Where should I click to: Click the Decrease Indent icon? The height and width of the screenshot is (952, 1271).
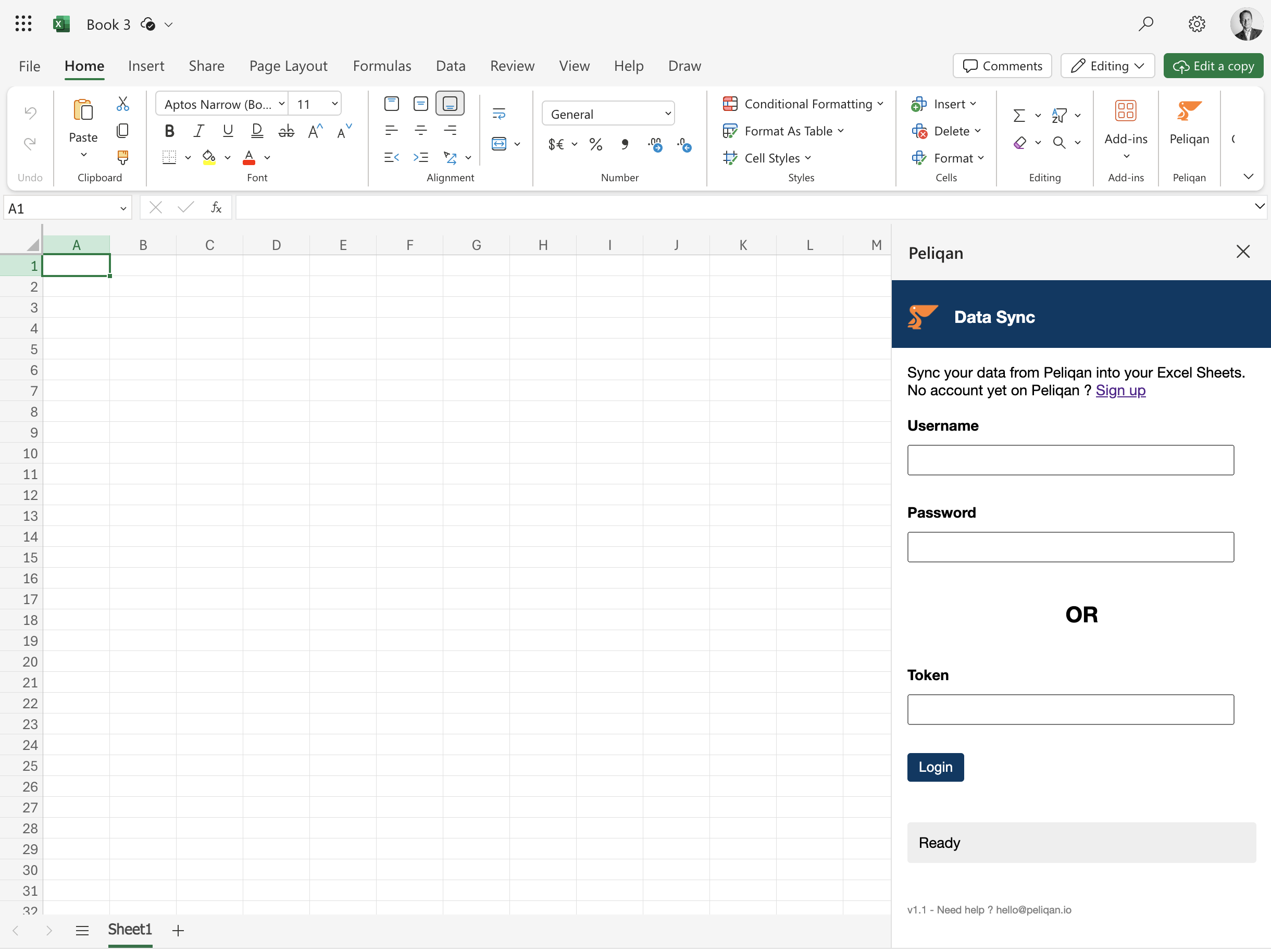coord(391,157)
